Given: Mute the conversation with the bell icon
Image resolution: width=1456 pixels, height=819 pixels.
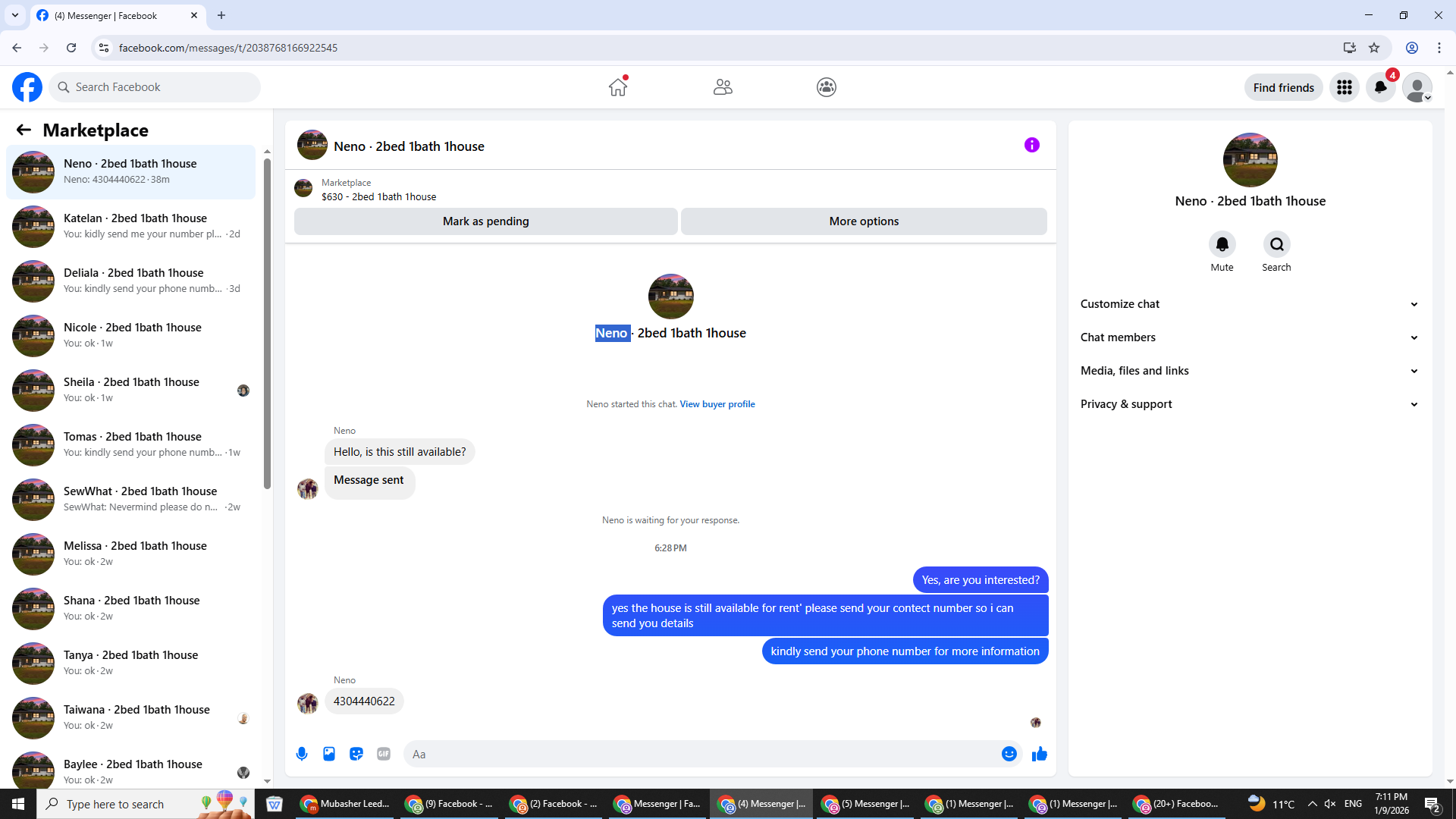Looking at the screenshot, I should coord(1222,245).
